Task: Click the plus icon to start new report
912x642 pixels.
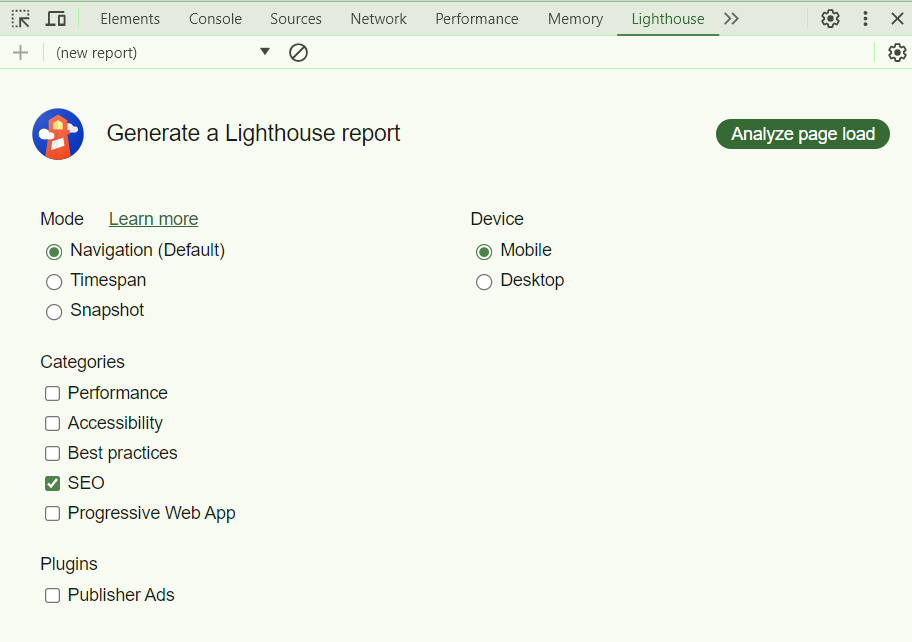Action: tap(20, 53)
